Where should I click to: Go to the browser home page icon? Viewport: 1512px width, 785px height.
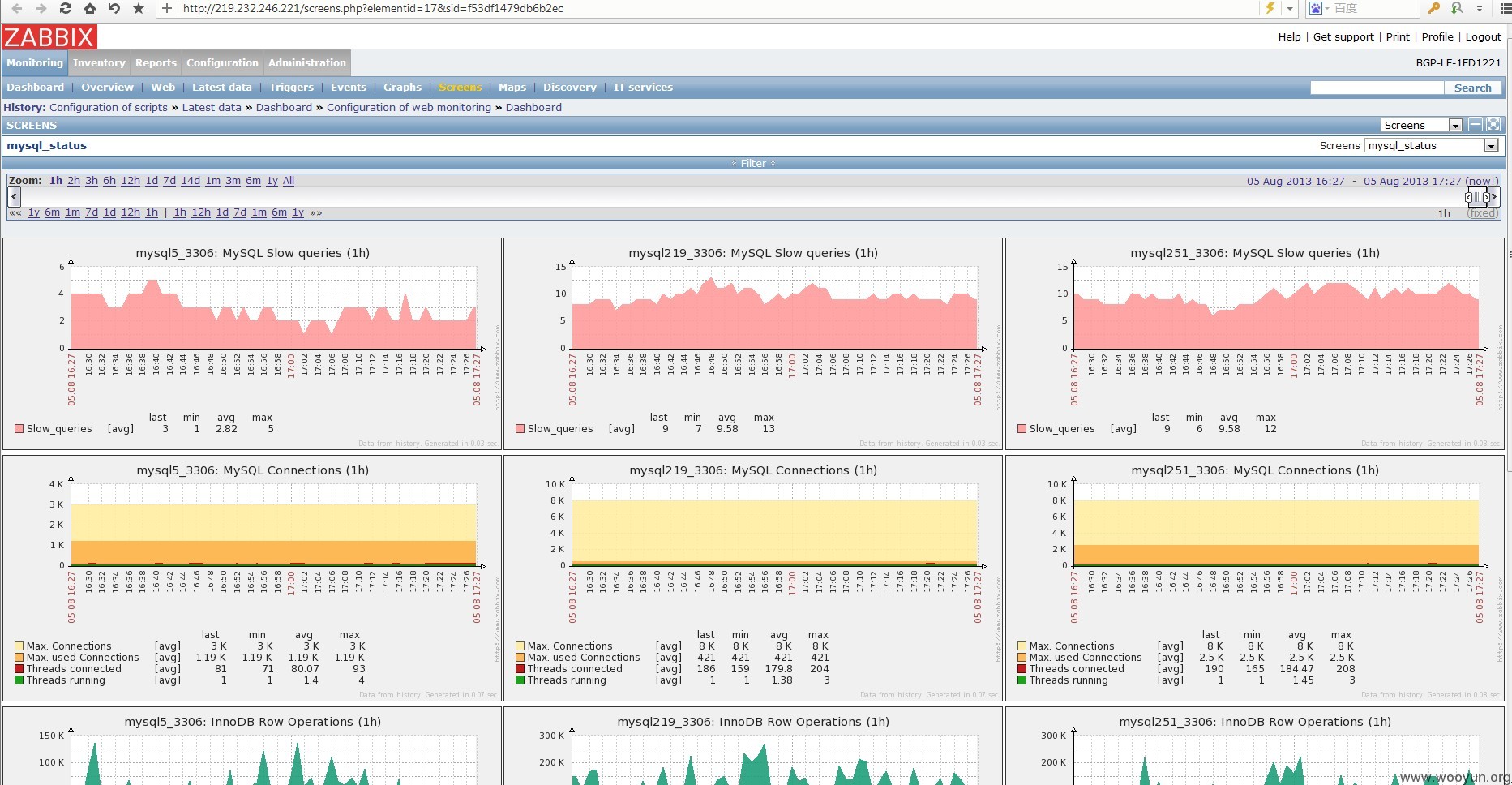point(90,8)
